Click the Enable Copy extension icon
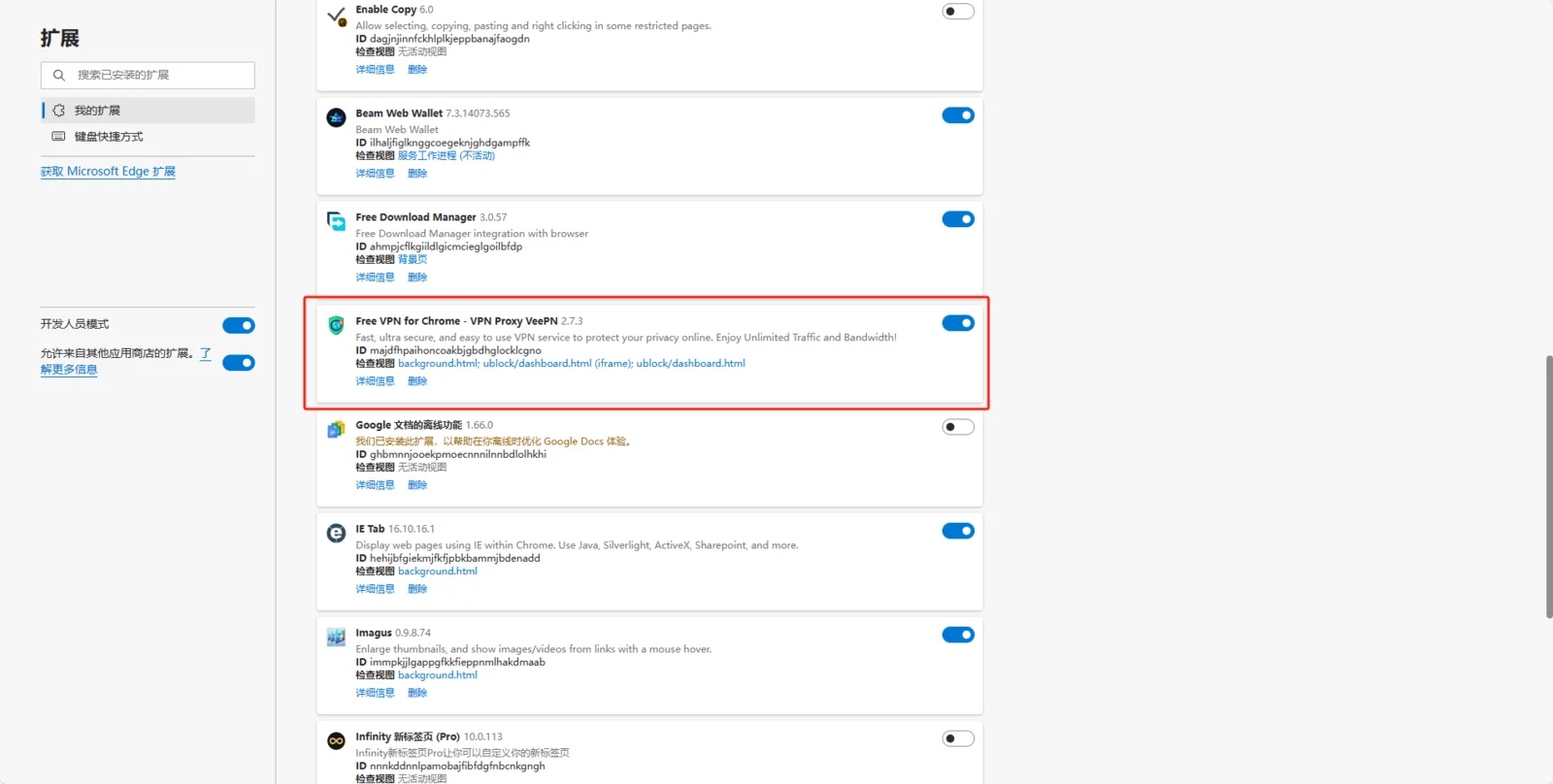The height and width of the screenshot is (784, 1553). [x=337, y=16]
